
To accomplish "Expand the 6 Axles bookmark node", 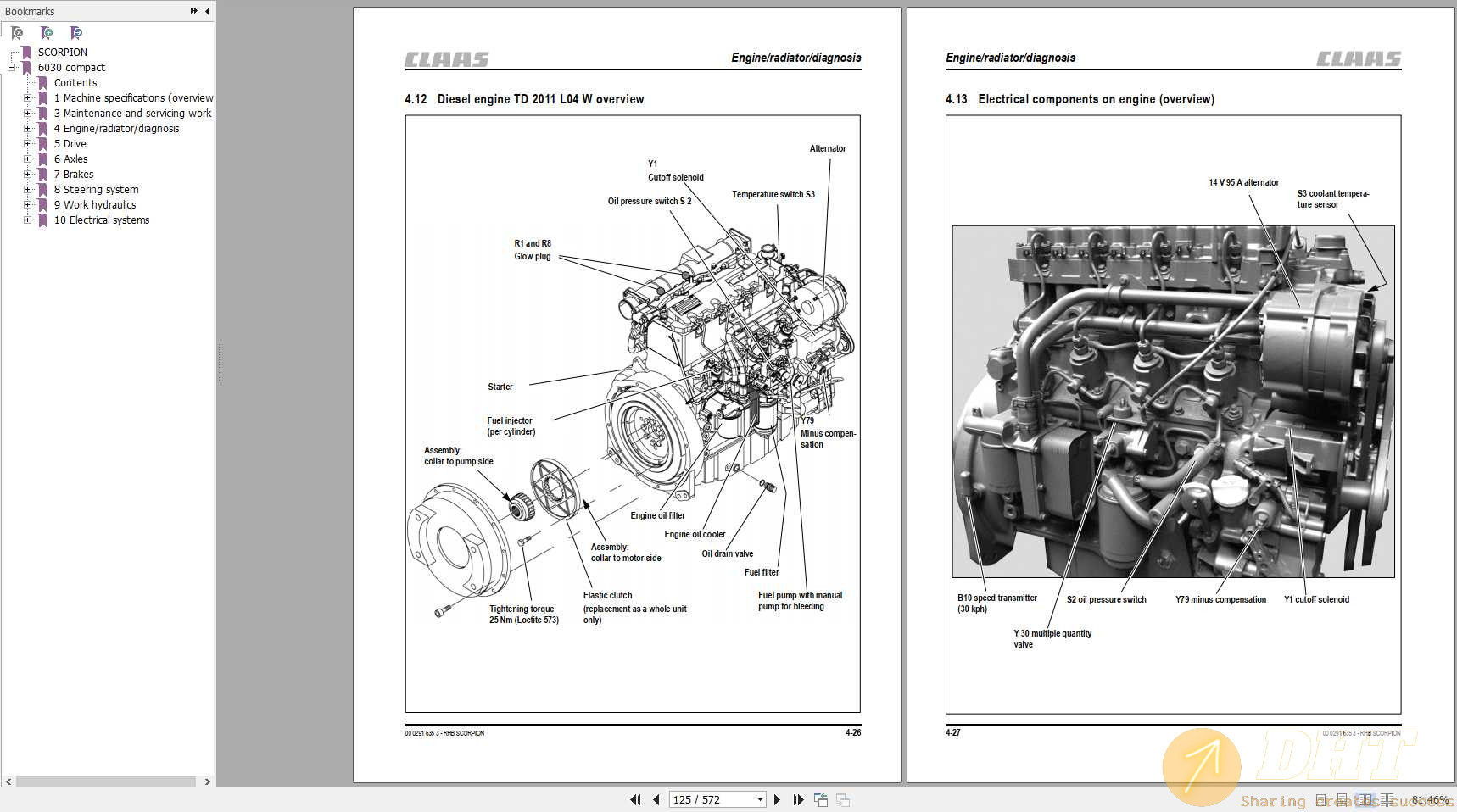I will click(x=27, y=159).
